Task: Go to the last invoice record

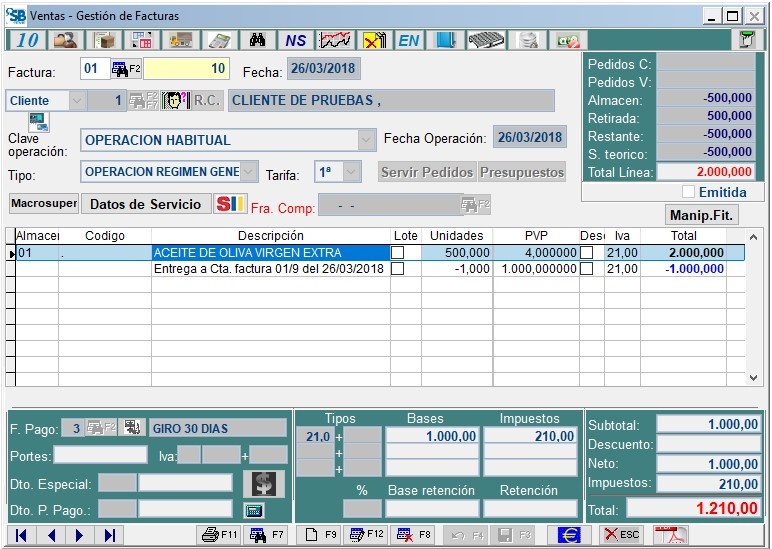Action: 109,535
